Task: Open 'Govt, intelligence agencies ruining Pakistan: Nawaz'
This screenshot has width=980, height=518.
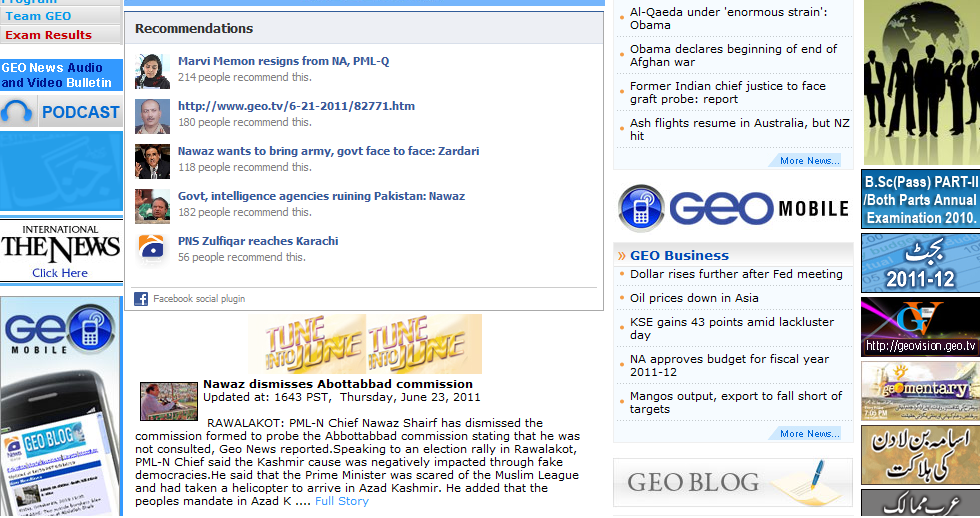Action: tap(321, 196)
